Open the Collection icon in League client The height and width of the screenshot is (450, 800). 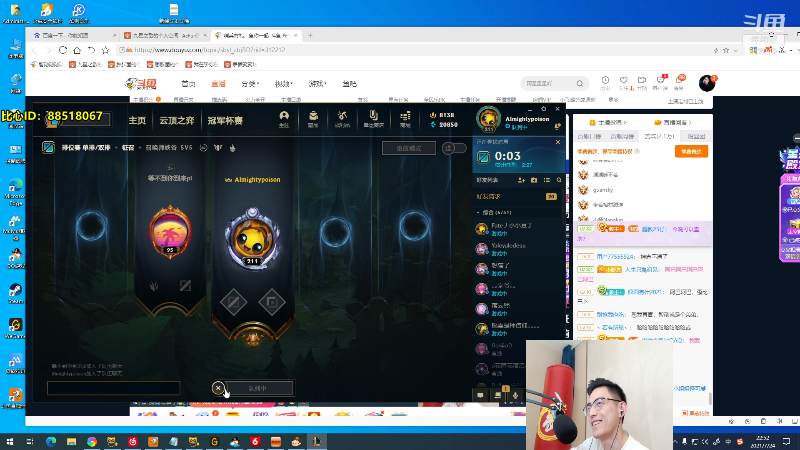coord(313,119)
